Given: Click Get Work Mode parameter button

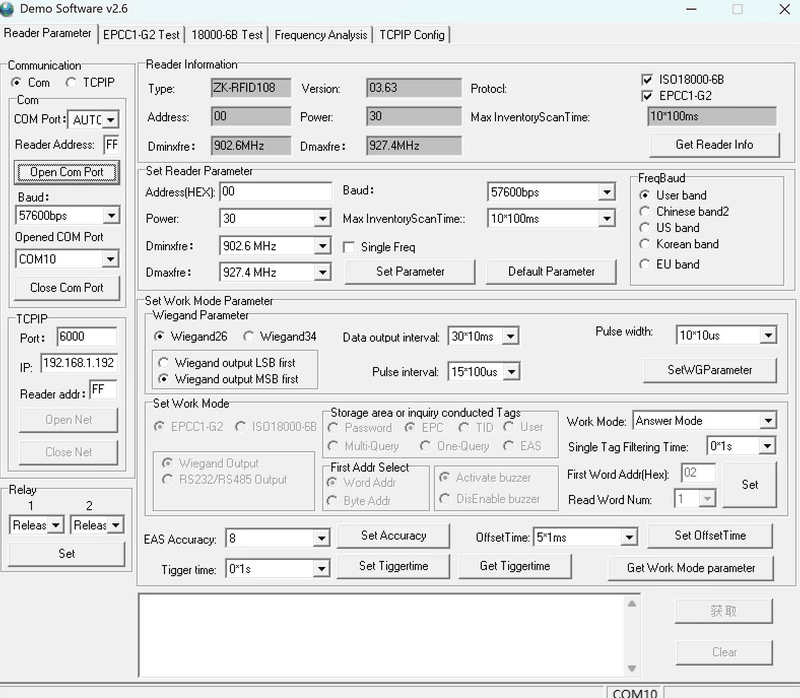Looking at the screenshot, I should [x=691, y=568].
